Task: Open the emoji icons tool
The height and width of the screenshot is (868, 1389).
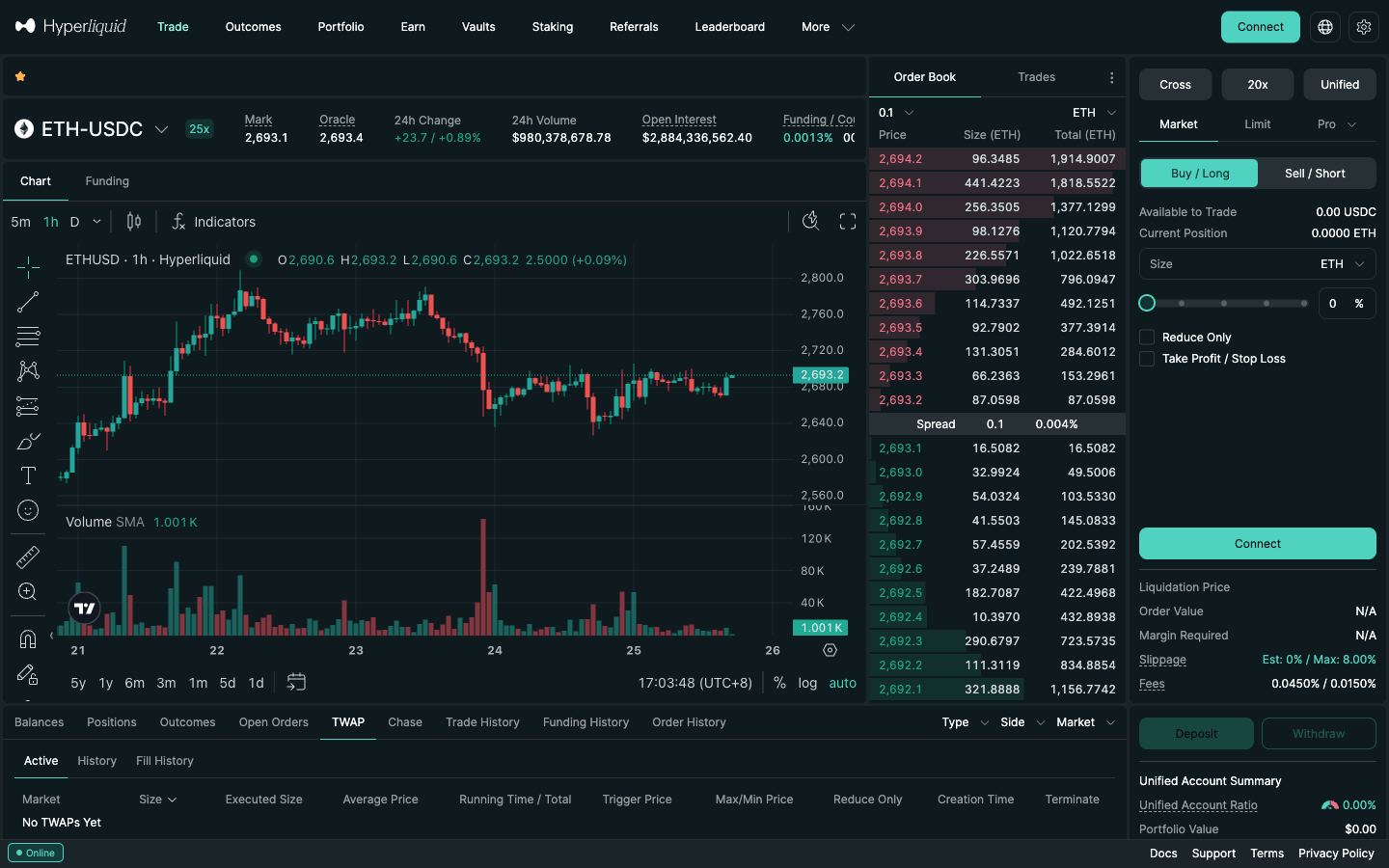Action: click(28, 510)
